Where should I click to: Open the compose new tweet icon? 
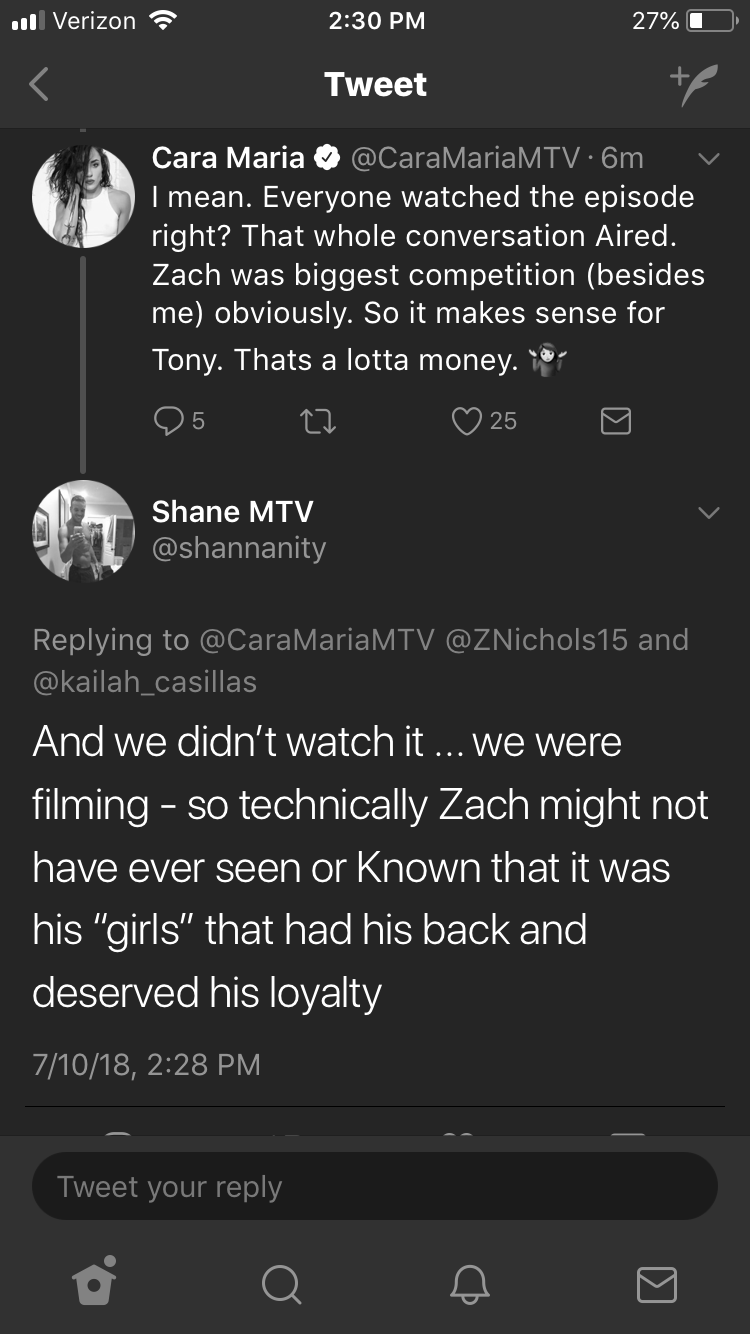(694, 85)
